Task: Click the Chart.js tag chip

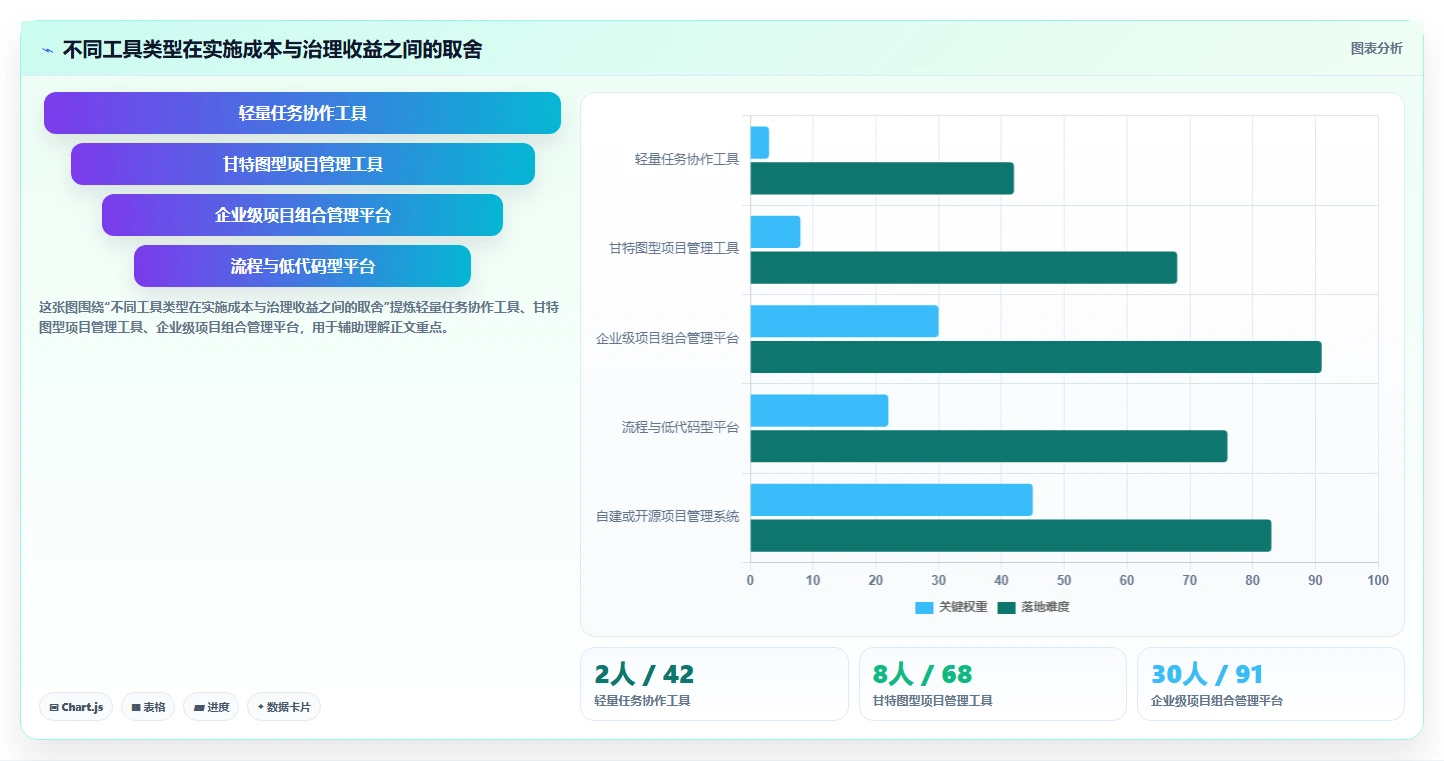Action: point(77,707)
